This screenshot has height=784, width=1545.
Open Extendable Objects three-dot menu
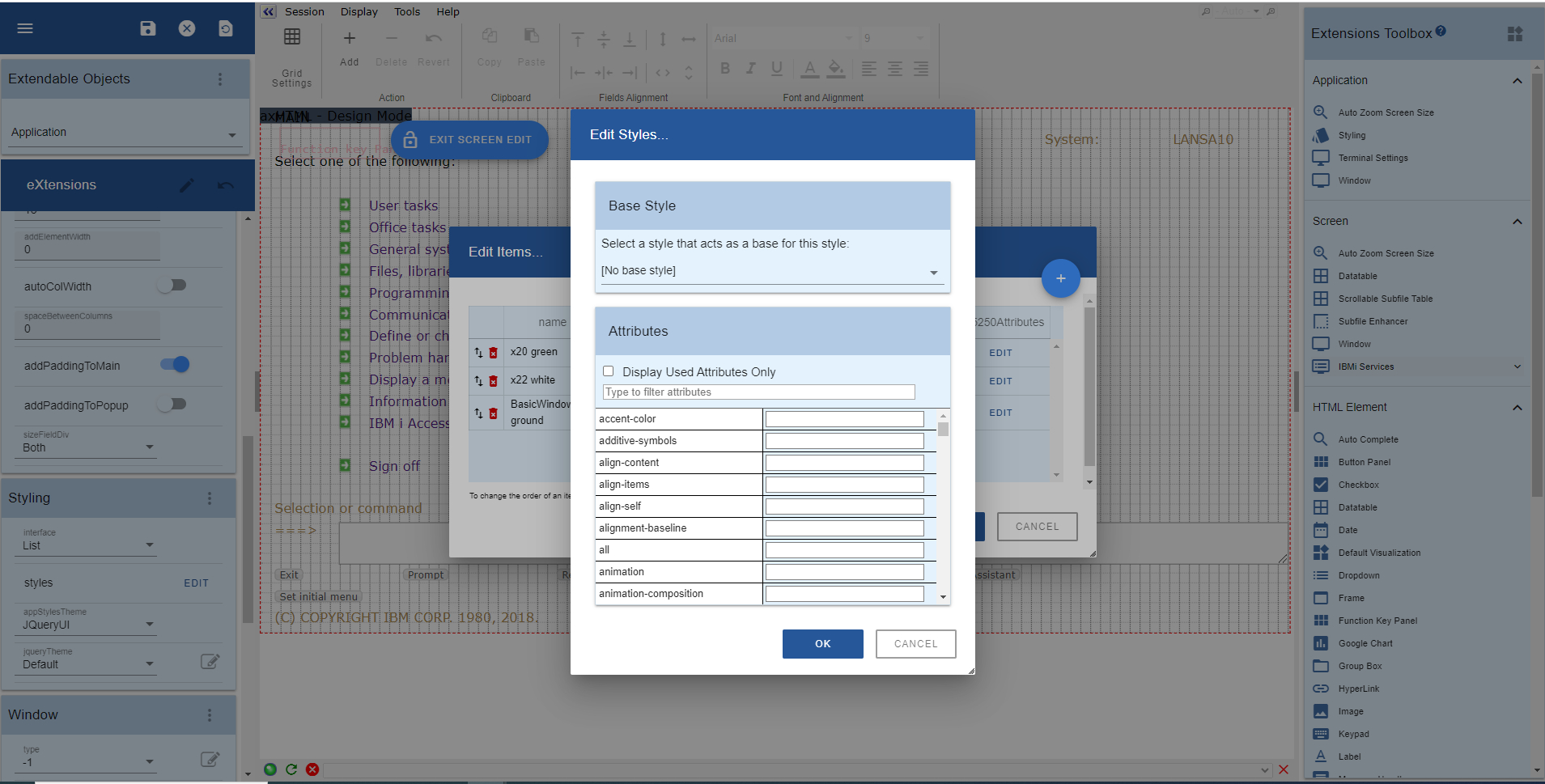(x=219, y=79)
